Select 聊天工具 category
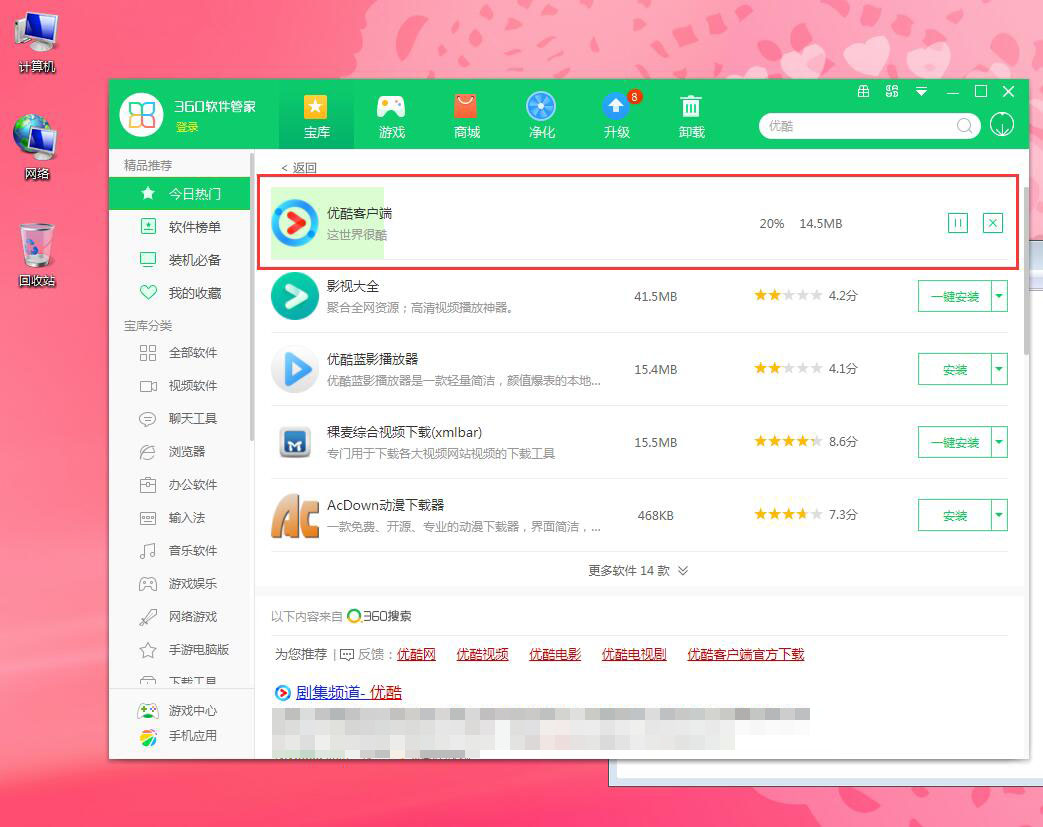Image resolution: width=1043 pixels, height=827 pixels. pyautogui.click(x=180, y=418)
